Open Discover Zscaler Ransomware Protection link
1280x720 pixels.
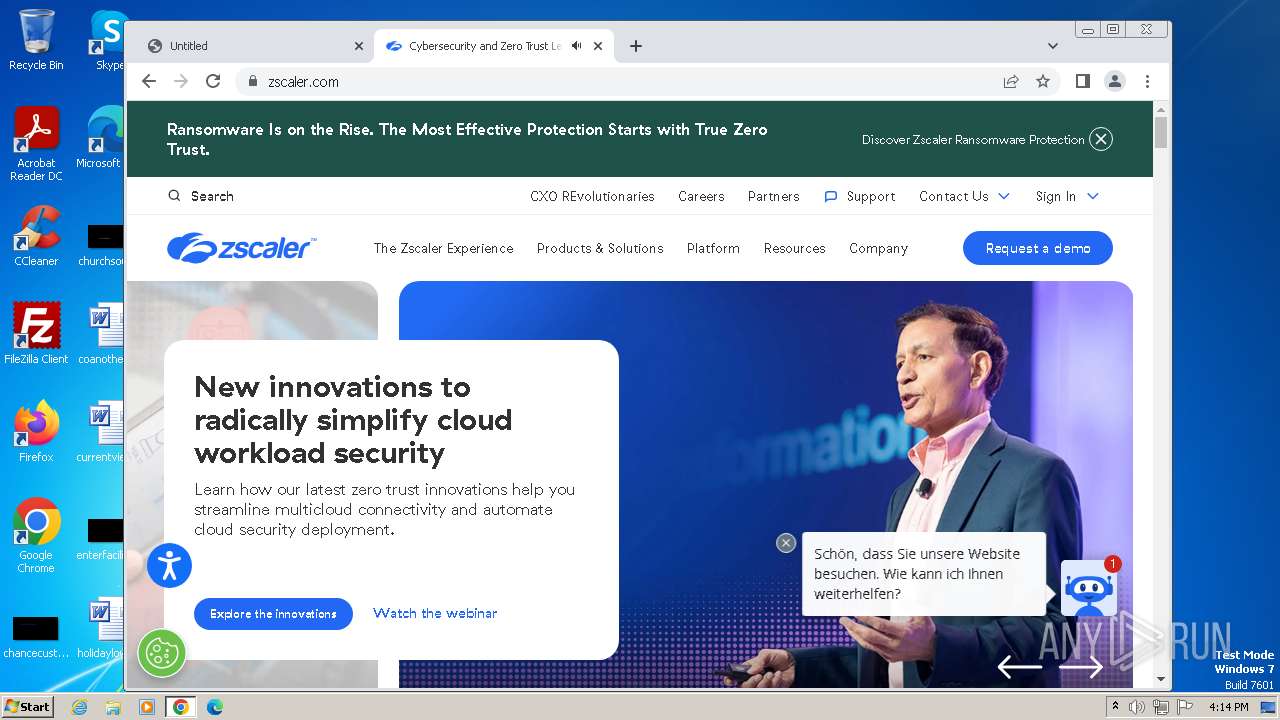[973, 139]
